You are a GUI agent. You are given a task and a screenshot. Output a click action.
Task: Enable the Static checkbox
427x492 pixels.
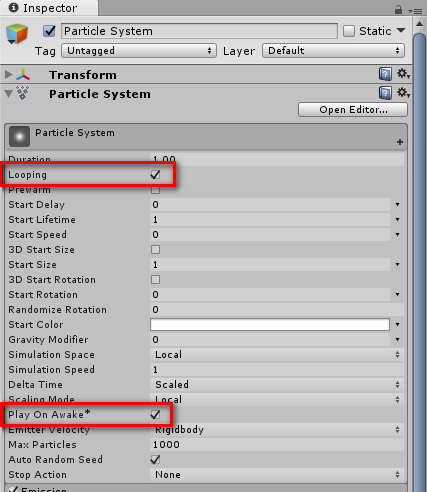pyautogui.click(x=349, y=31)
